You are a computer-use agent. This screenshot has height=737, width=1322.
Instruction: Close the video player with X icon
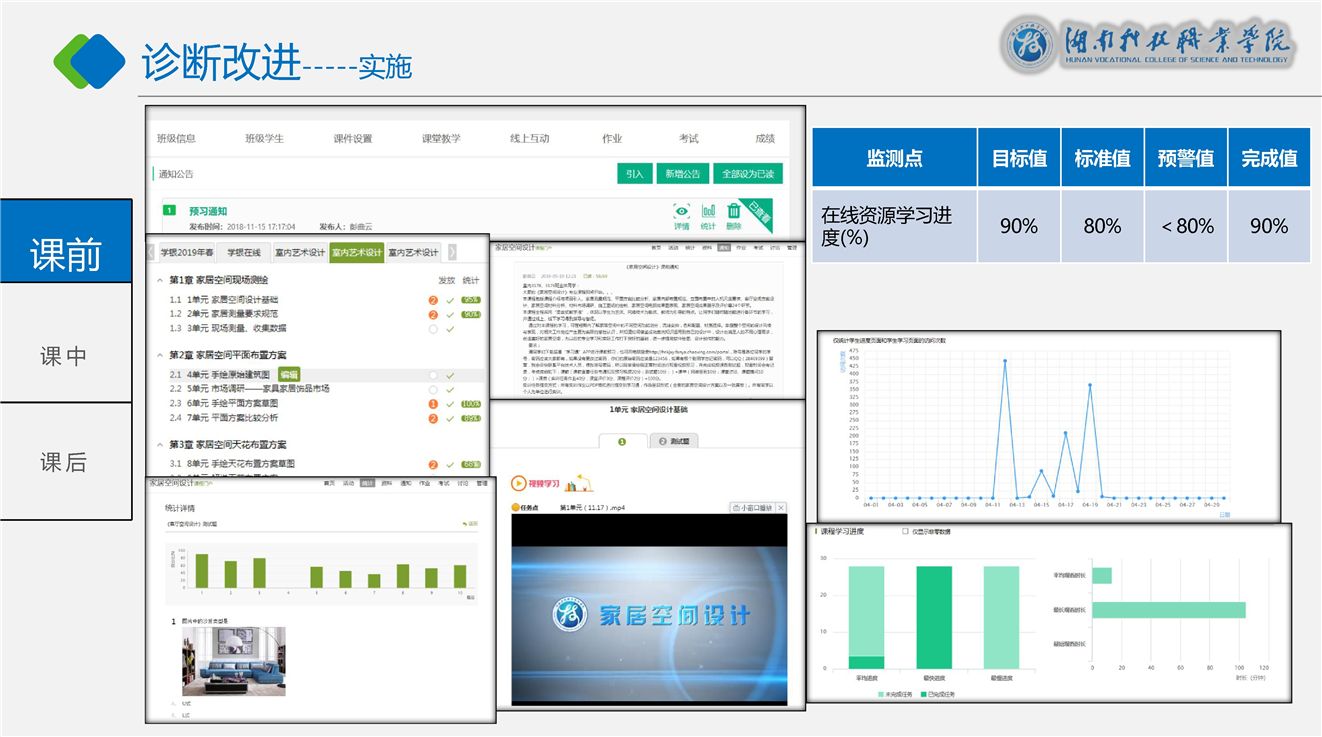781,508
